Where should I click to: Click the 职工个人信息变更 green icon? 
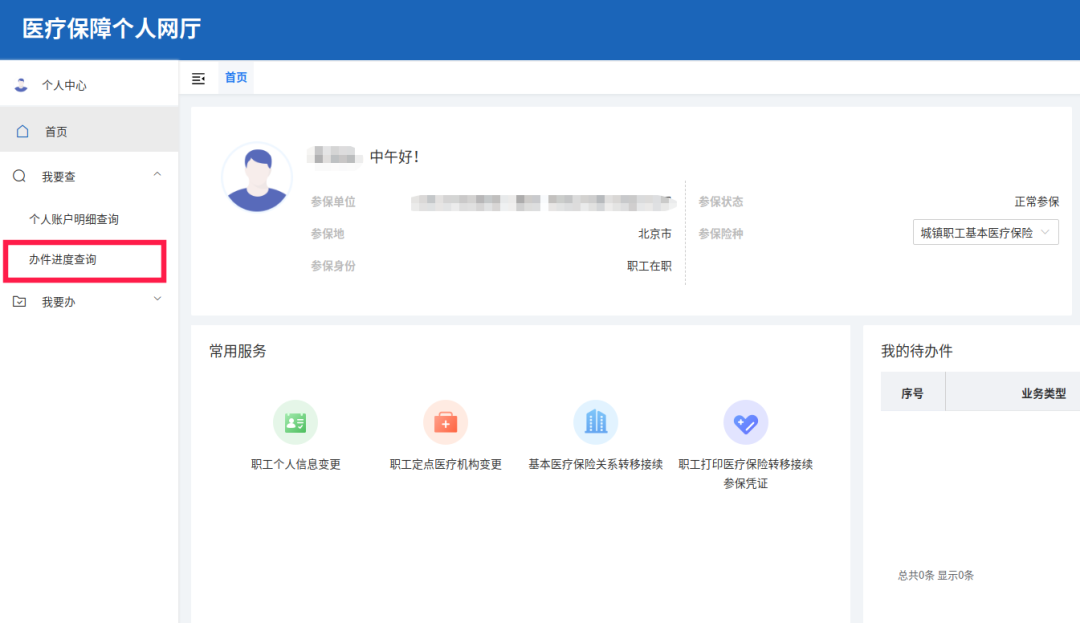coord(295,422)
